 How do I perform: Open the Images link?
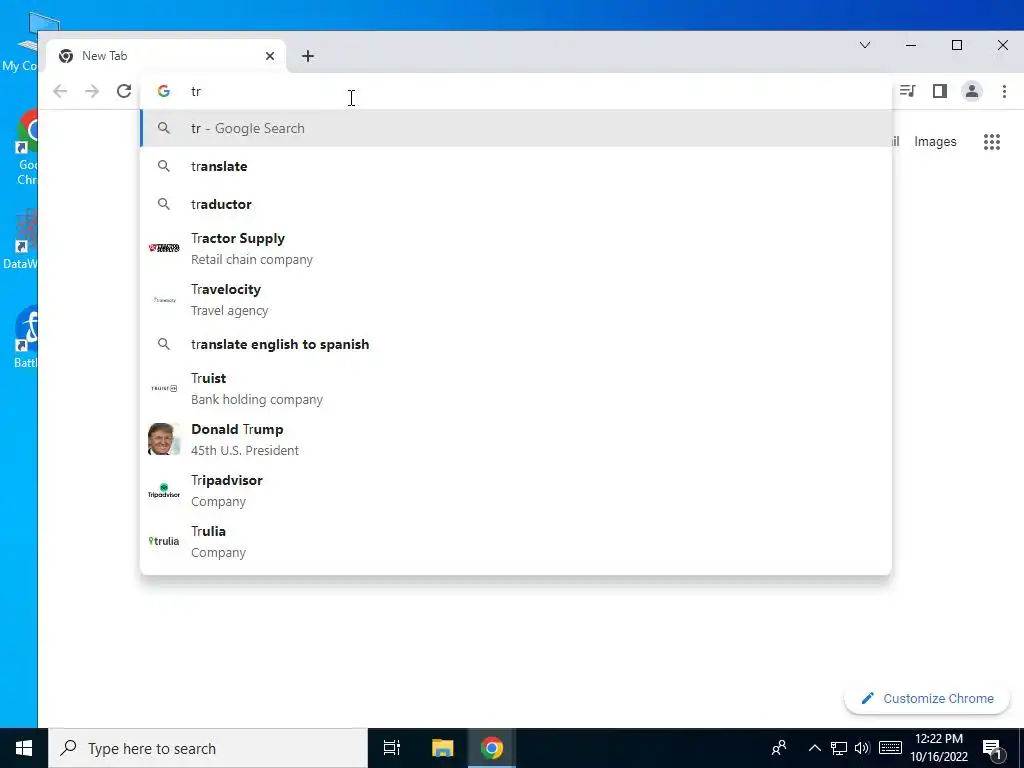click(935, 142)
